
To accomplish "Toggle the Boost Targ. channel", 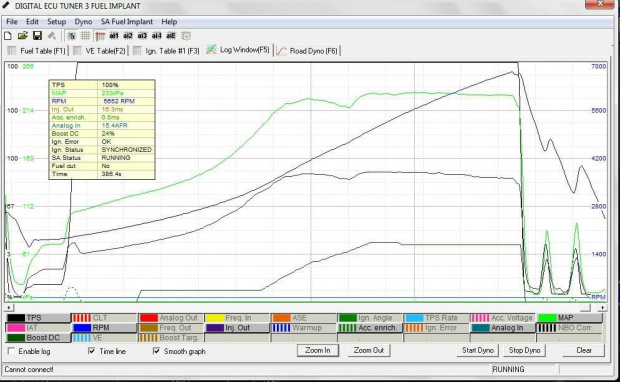I will coord(171,338).
